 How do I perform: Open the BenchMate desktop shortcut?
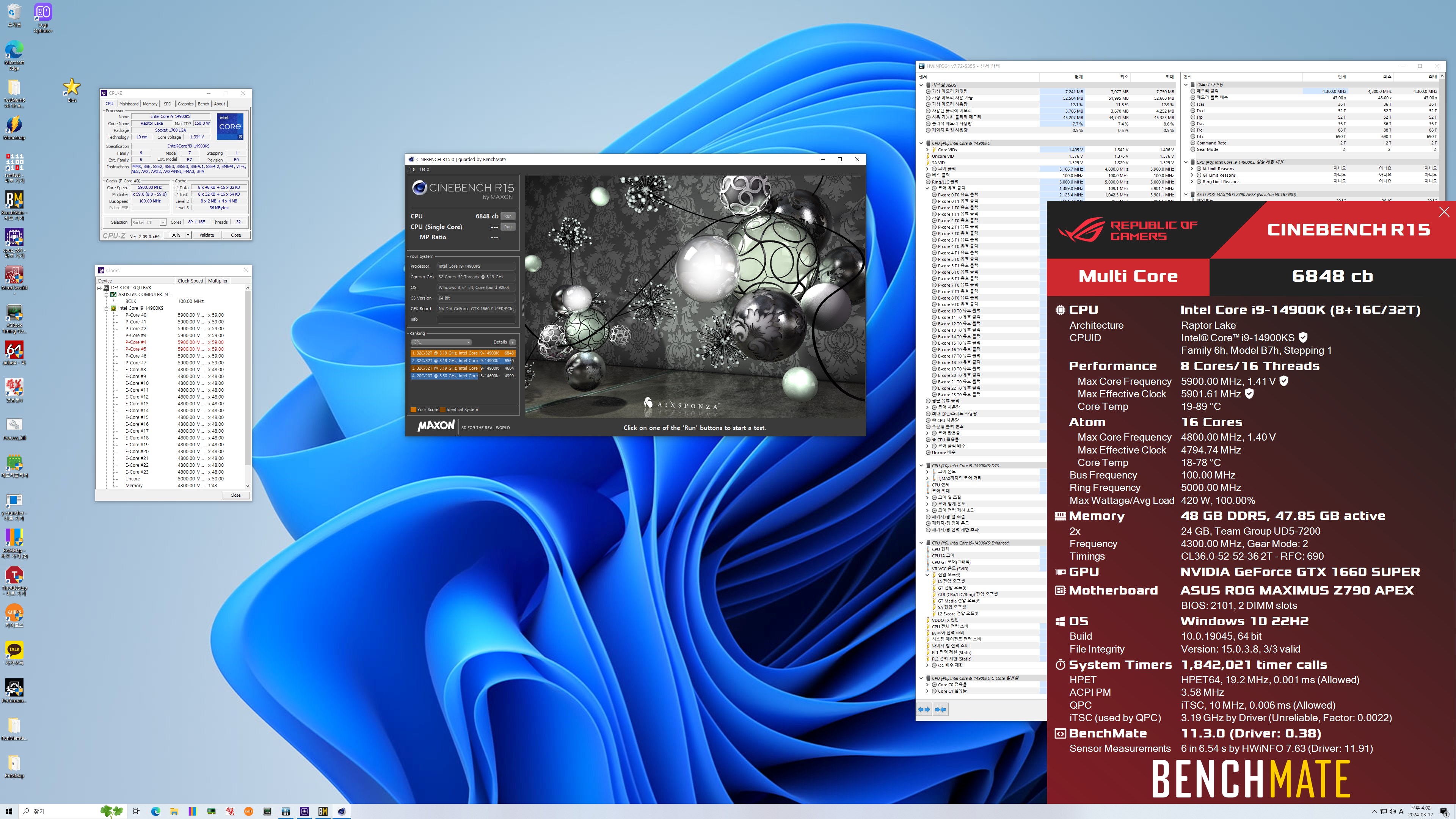[14, 206]
